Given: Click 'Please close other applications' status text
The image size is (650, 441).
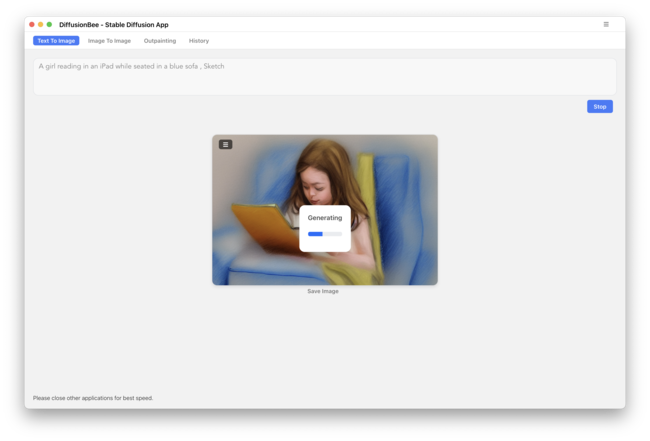Looking at the screenshot, I should tap(93, 398).
